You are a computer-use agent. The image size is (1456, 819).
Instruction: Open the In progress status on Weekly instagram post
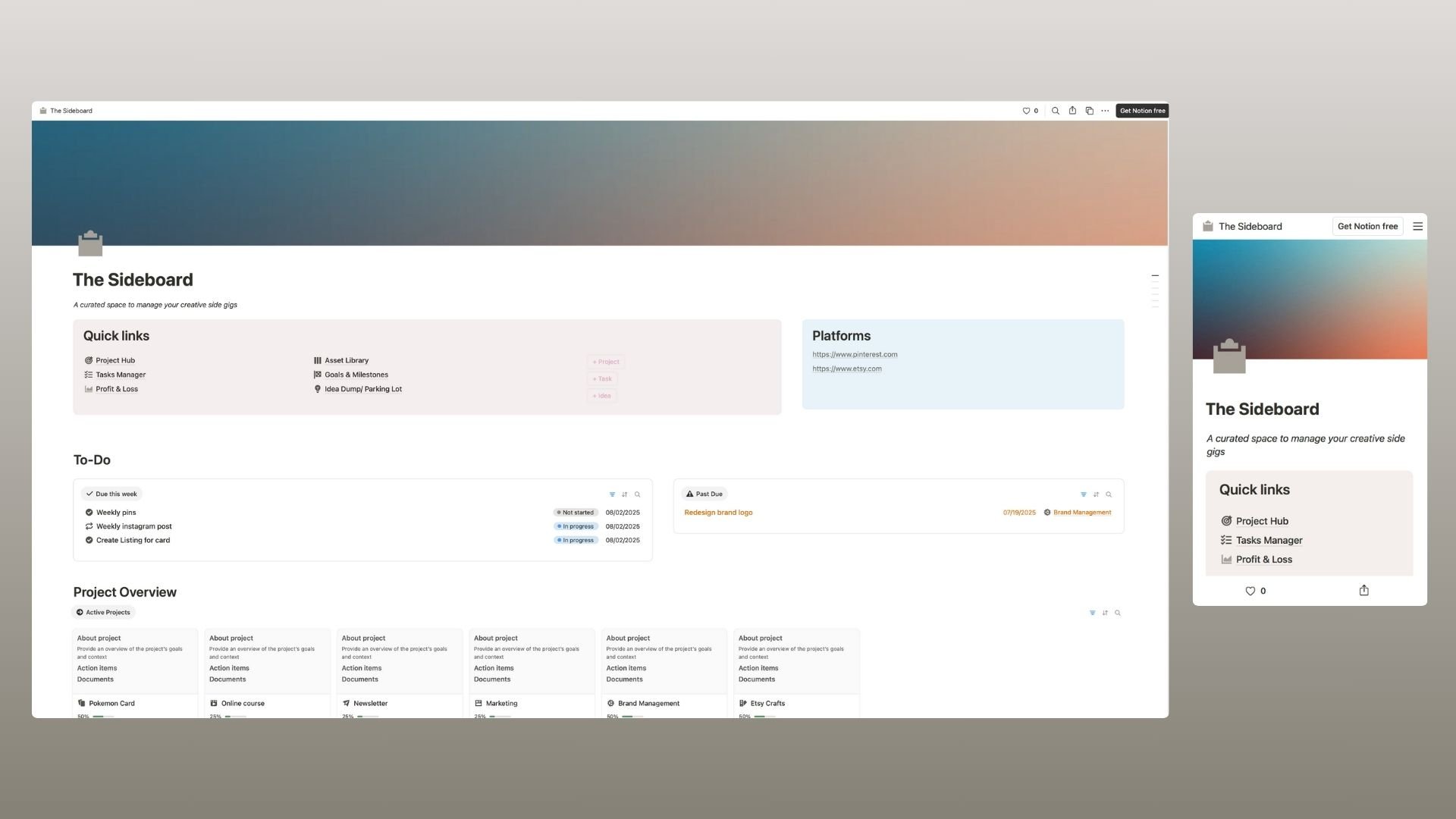tap(576, 526)
